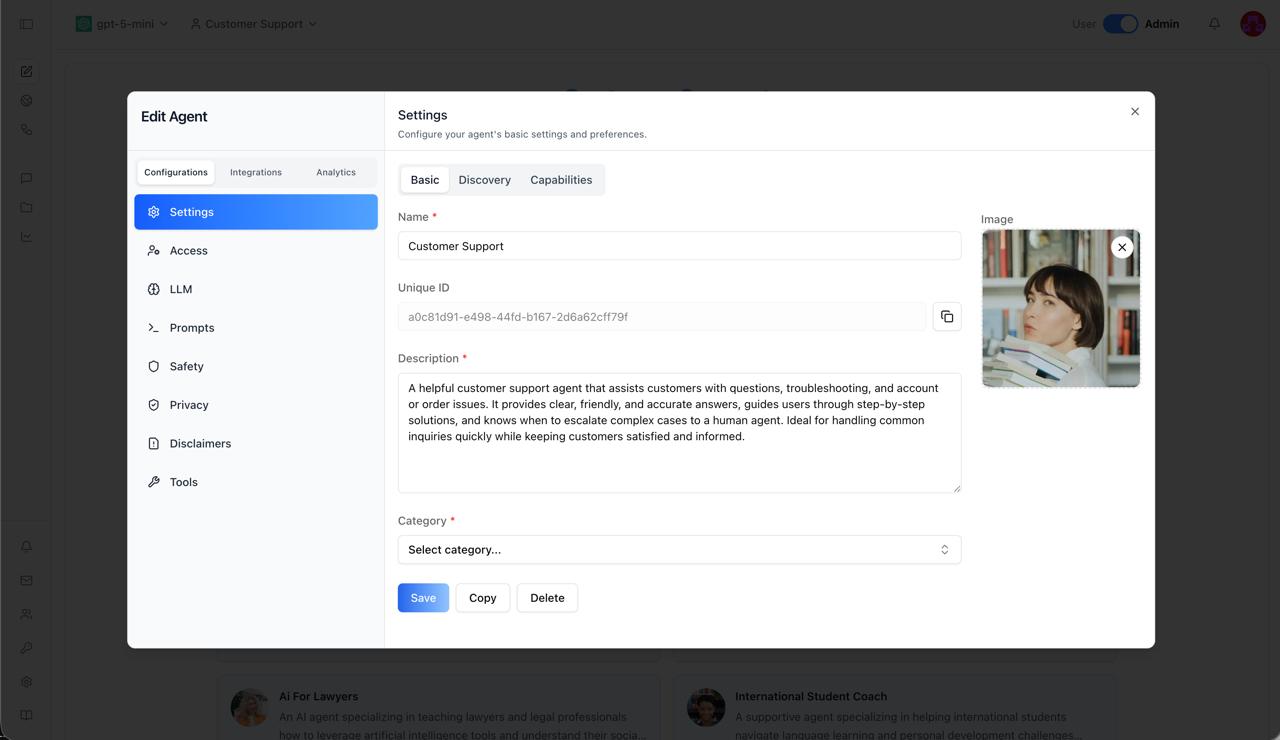Click the notifications bell in the top bar

tap(1214, 24)
